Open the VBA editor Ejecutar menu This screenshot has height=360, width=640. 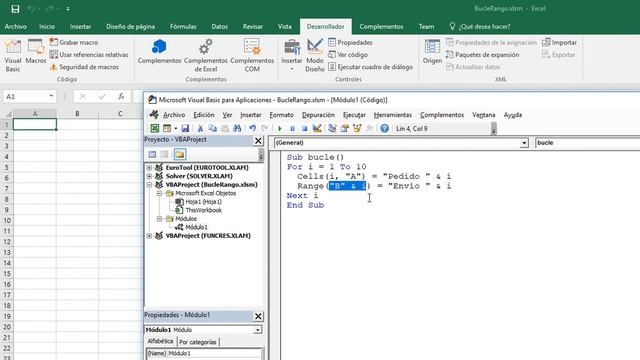click(354, 115)
